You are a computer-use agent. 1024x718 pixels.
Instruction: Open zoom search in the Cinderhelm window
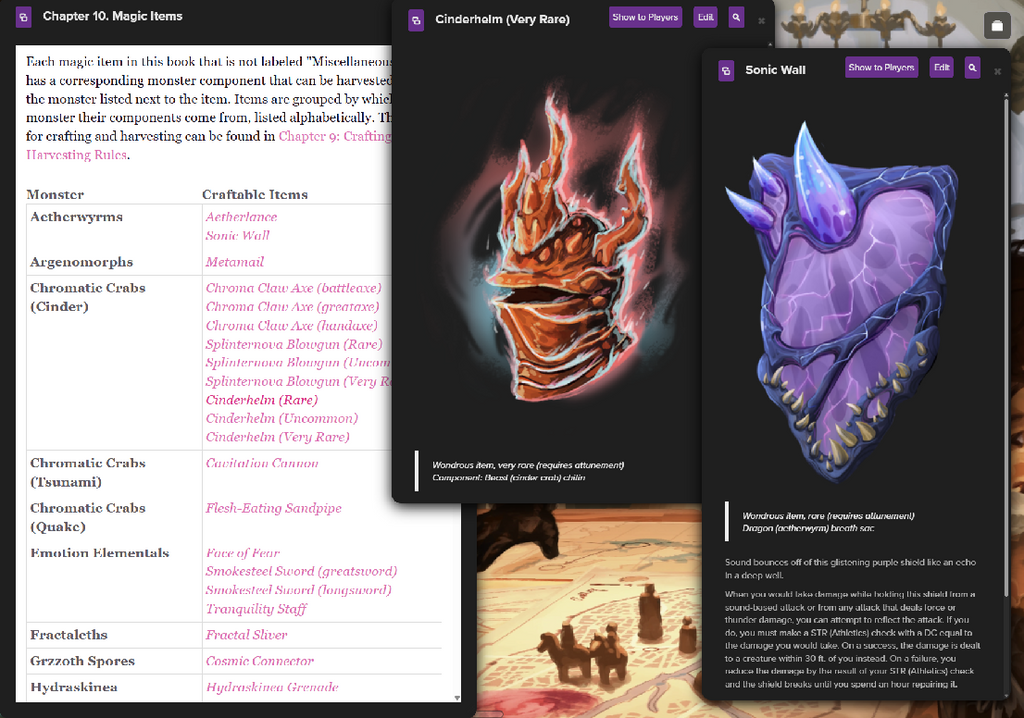[736, 18]
